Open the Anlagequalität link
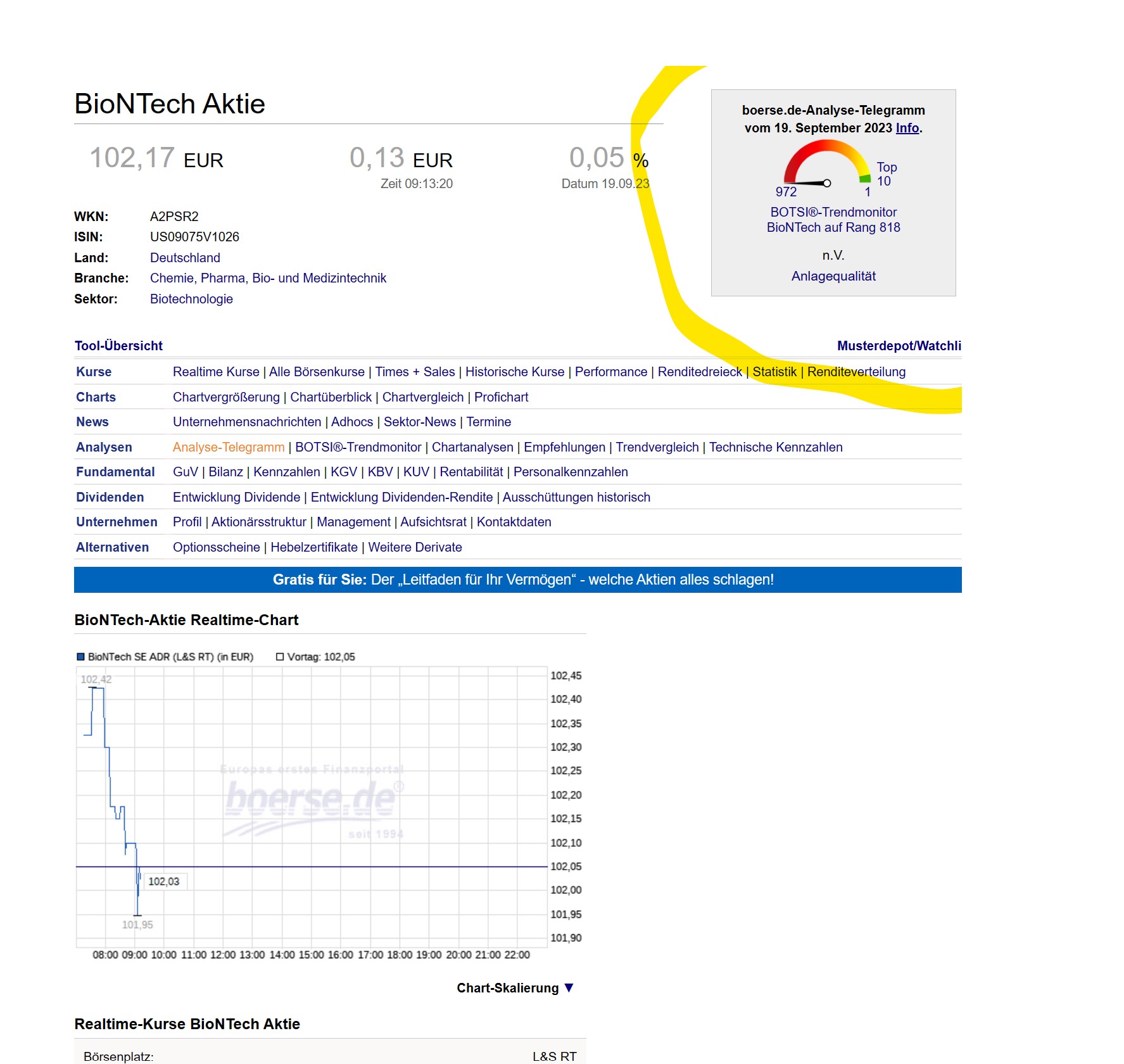The image size is (1124, 1064). coord(833,276)
